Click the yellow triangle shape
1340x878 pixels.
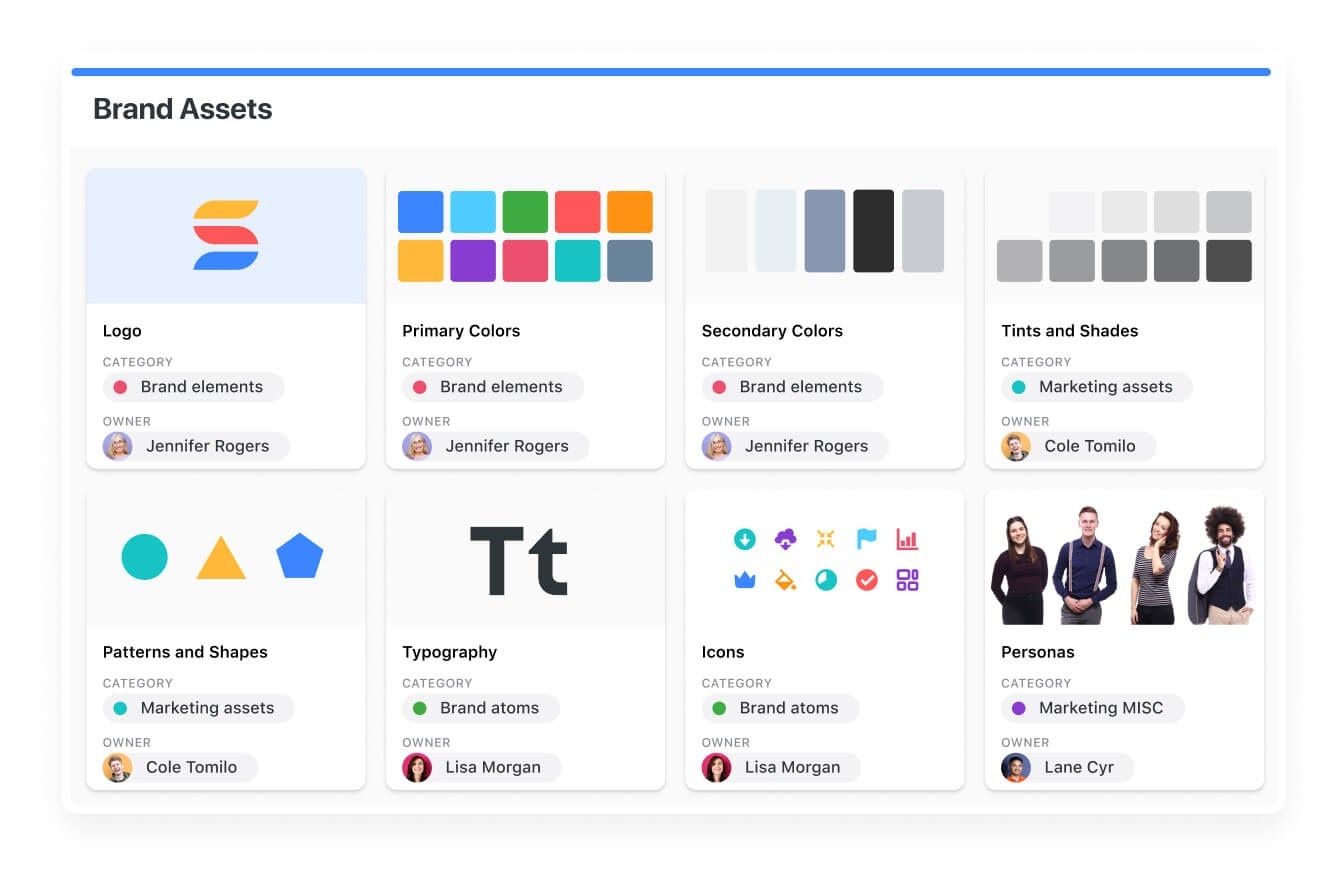pos(221,558)
